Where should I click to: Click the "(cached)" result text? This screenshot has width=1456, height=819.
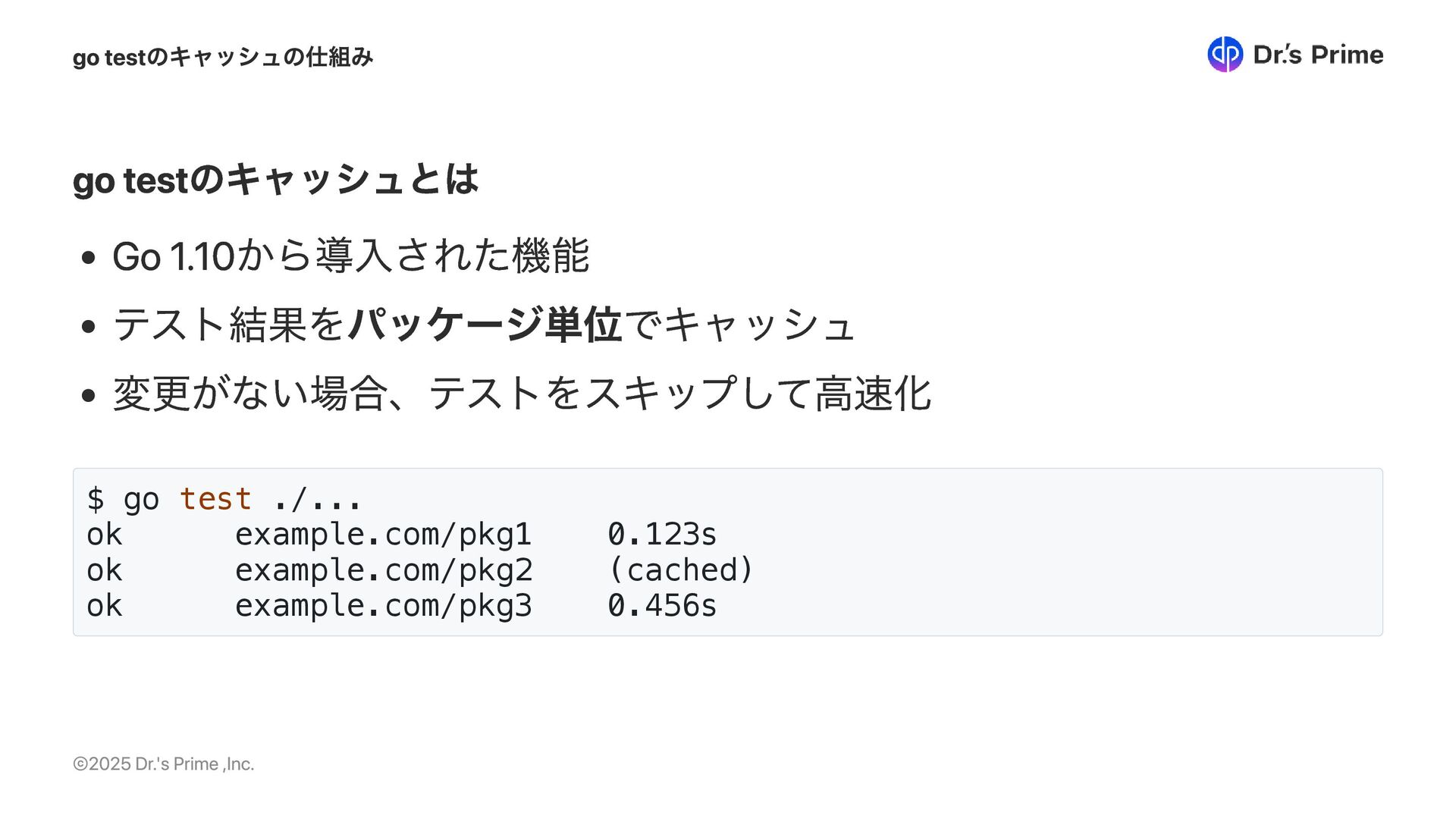click(x=680, y=570)
